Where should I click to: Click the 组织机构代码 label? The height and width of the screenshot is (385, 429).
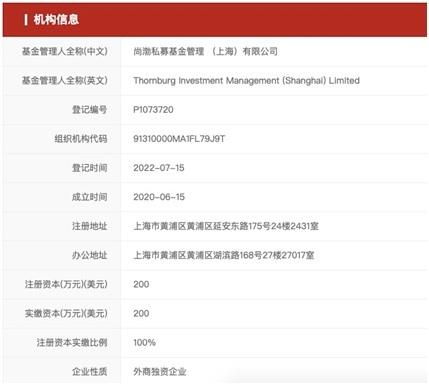(x=81, y=139)
